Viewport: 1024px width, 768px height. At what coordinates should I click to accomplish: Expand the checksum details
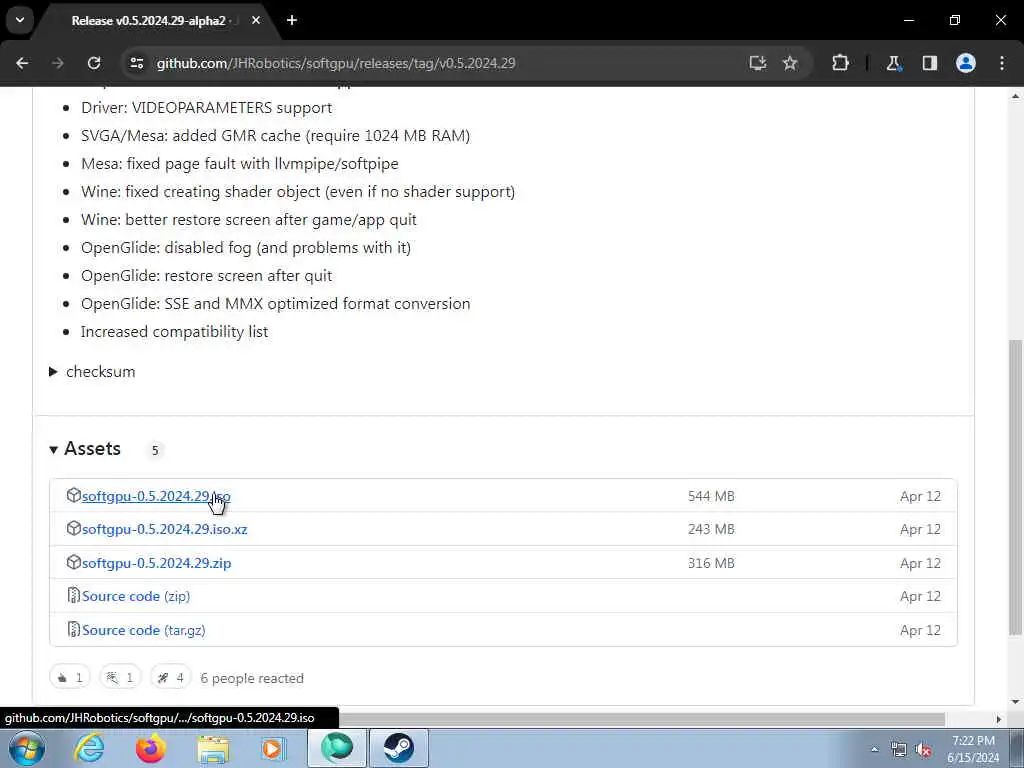coord(92,372)
